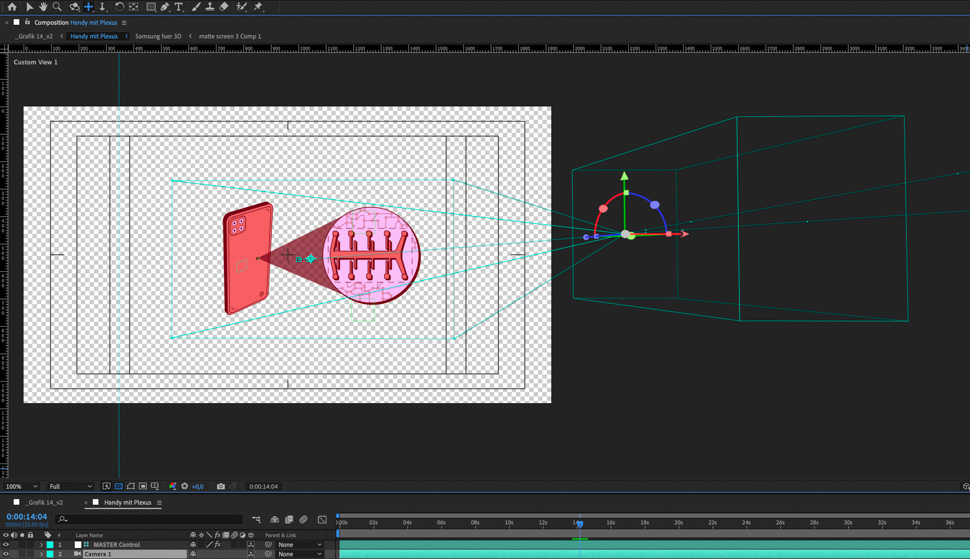Click the timeline layer search field

(x=150, y=519)
